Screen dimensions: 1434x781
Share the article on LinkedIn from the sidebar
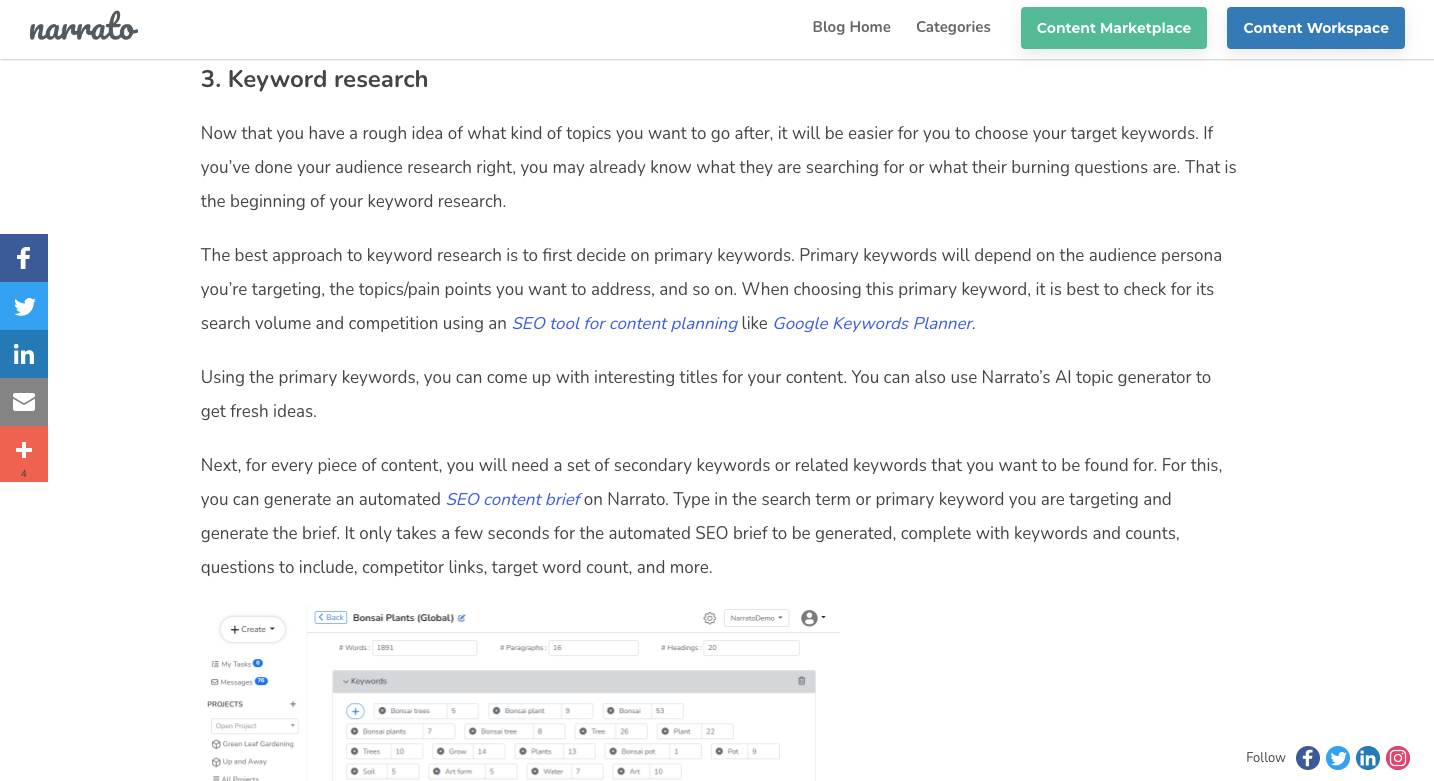pos(24,354)
